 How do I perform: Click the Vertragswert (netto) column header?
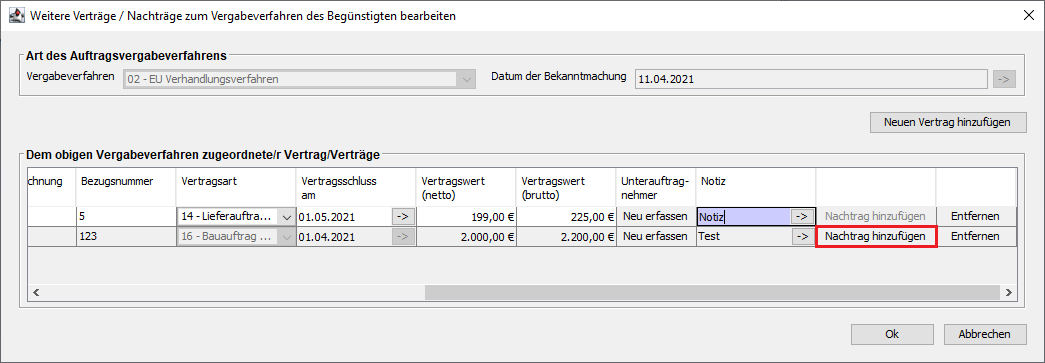(x=466, y=187)
